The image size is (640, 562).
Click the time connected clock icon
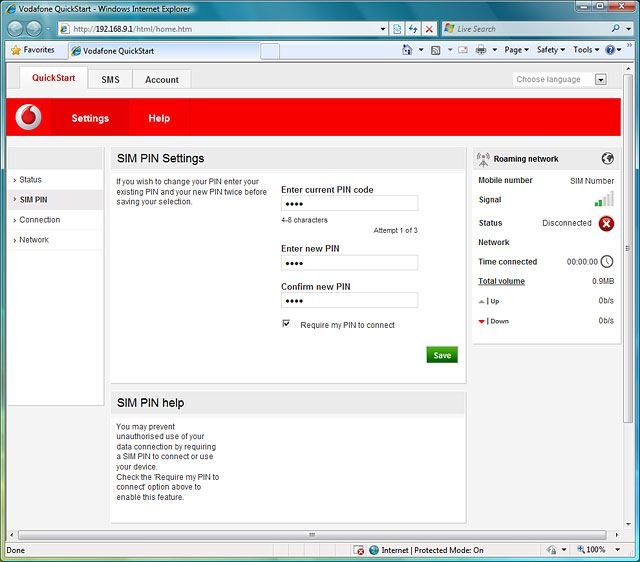(x=606, y=262)
